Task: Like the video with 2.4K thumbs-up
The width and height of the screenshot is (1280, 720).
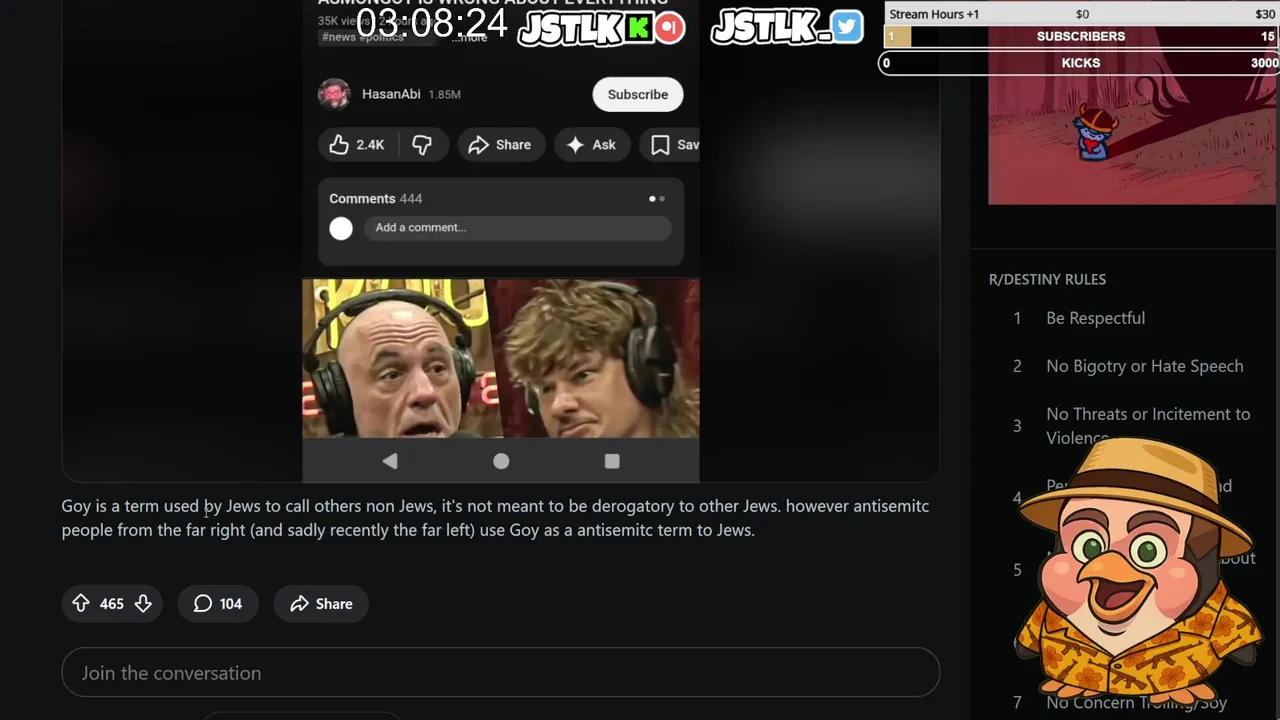Action: click(x=357, y=145)
